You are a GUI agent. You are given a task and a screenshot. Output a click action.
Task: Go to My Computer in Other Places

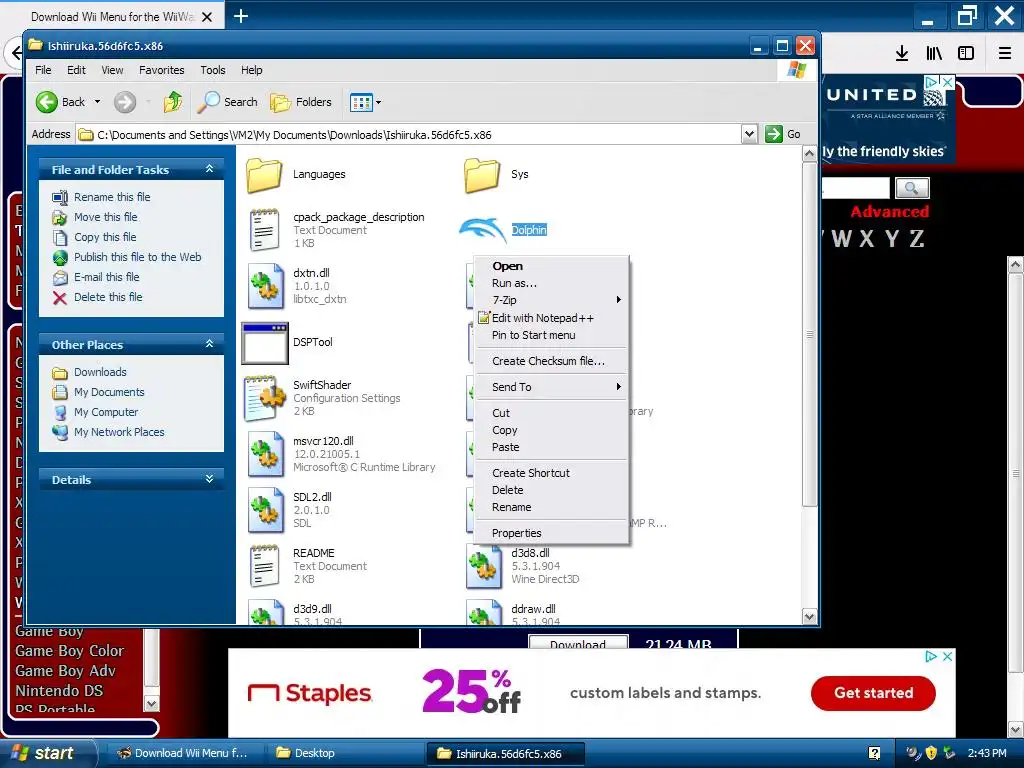(x=106, y=412)
